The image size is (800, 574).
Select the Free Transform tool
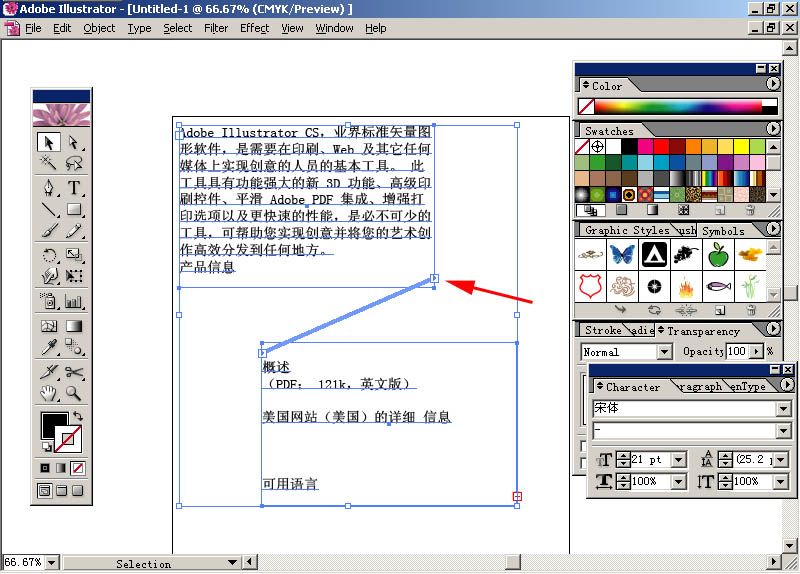point(74,276)
